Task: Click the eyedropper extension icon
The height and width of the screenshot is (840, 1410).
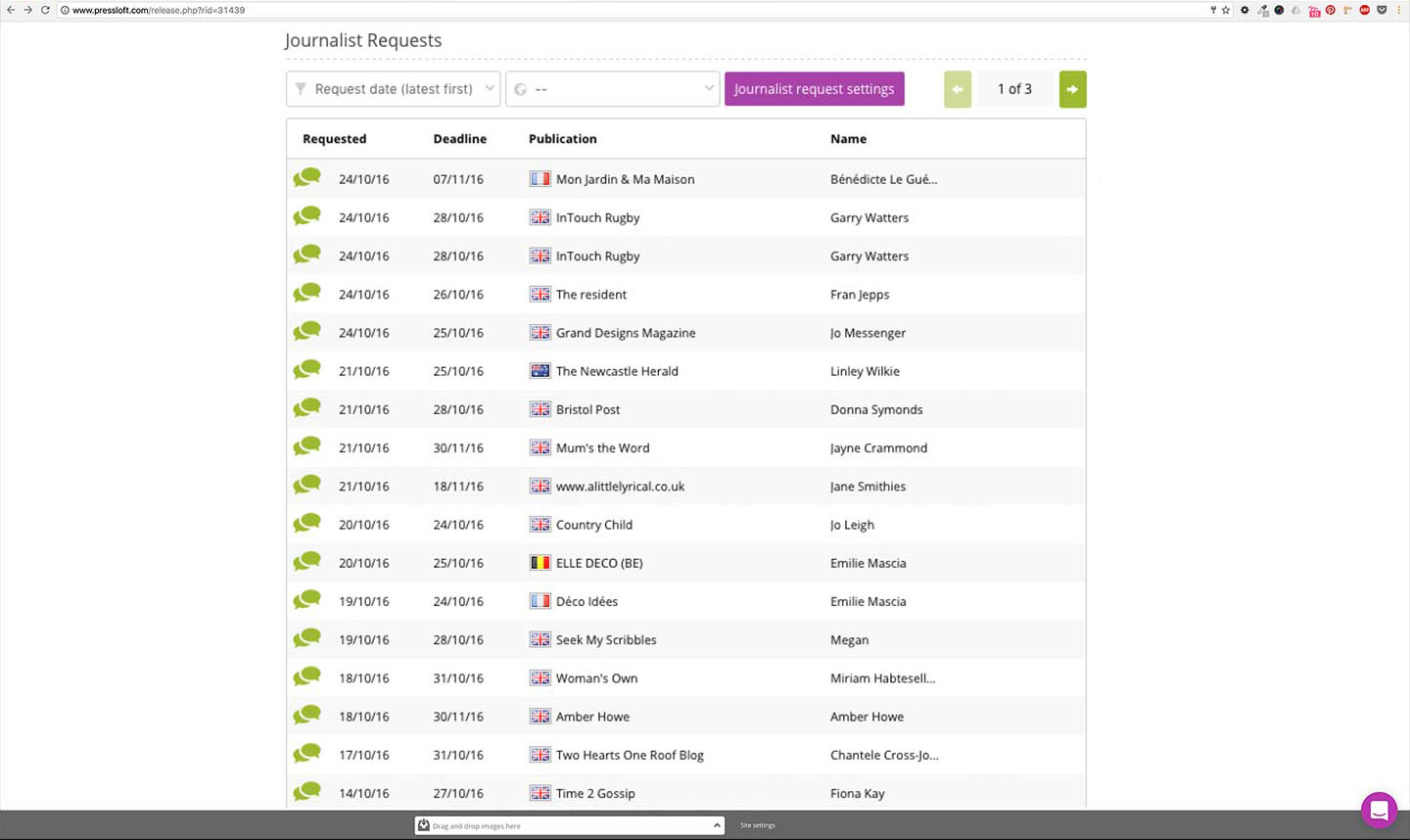Action: click(1262, 10)
